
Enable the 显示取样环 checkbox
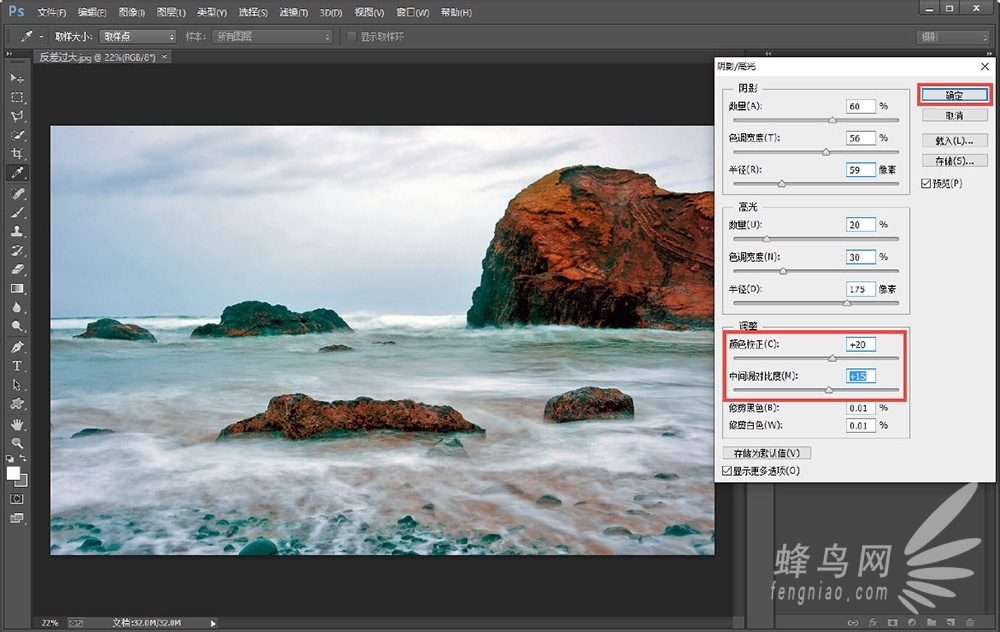351,37
